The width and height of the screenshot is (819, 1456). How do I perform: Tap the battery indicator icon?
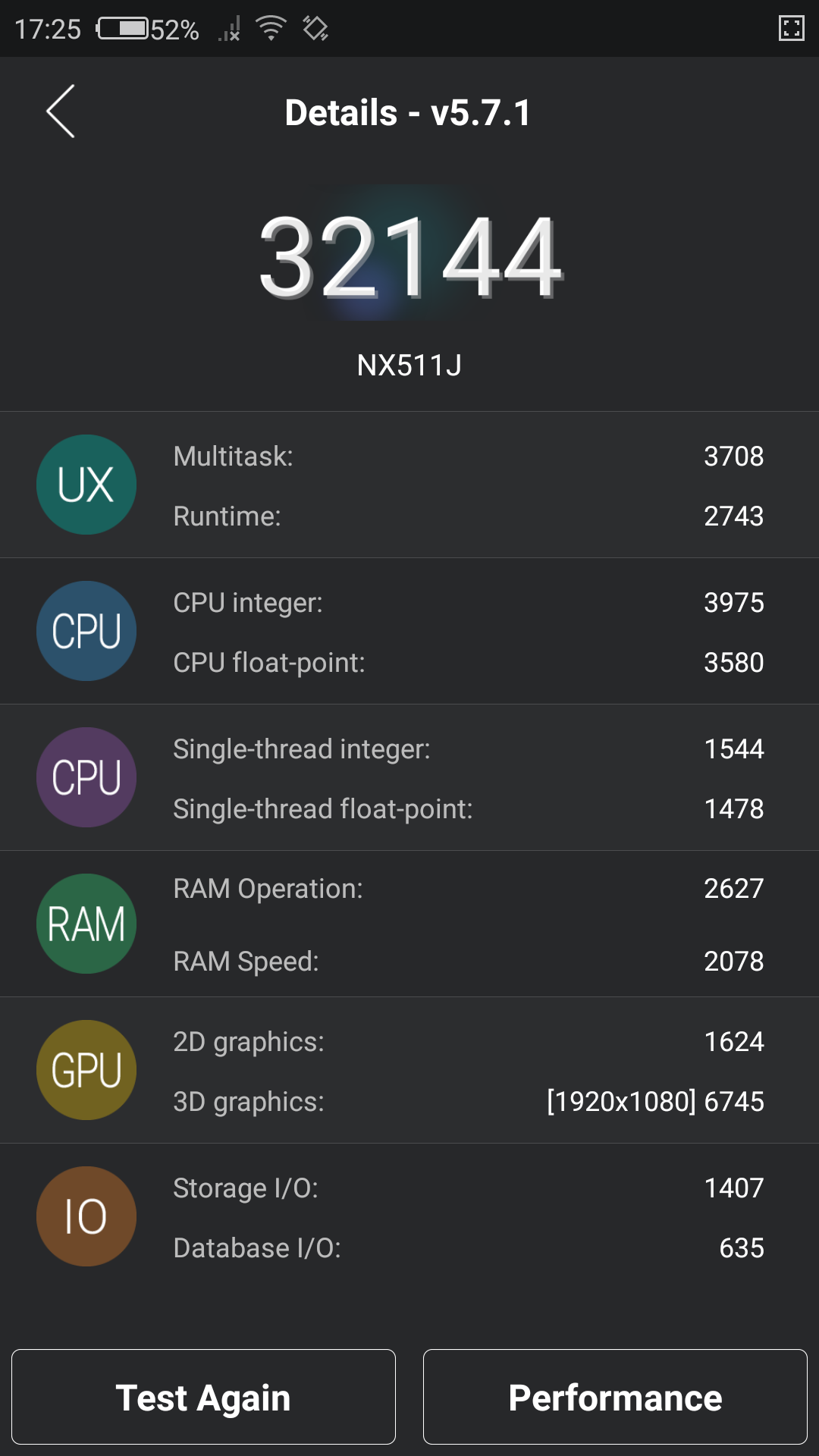(x=123, y=29)
